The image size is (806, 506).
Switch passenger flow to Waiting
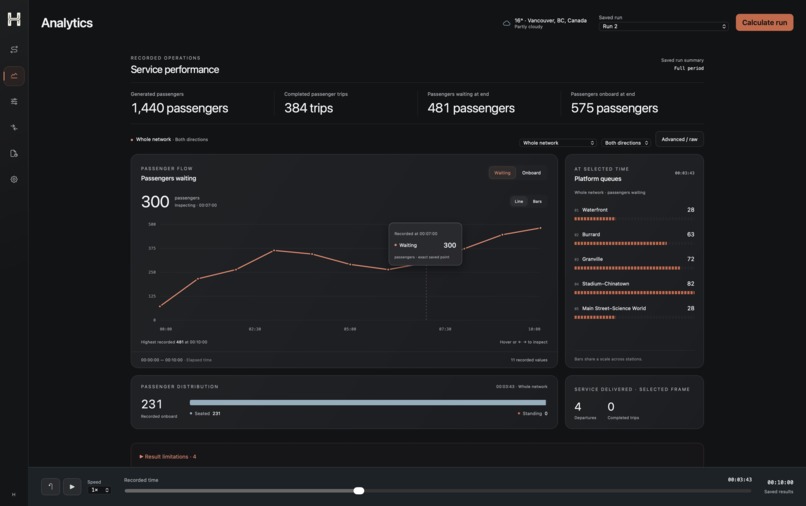tap(502, 173)
